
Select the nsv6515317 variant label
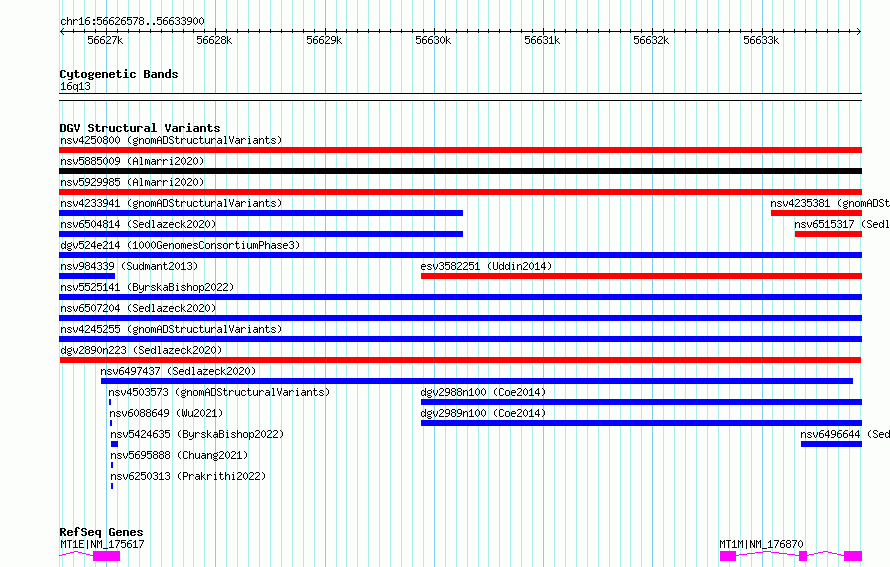(x=842, y=224)
